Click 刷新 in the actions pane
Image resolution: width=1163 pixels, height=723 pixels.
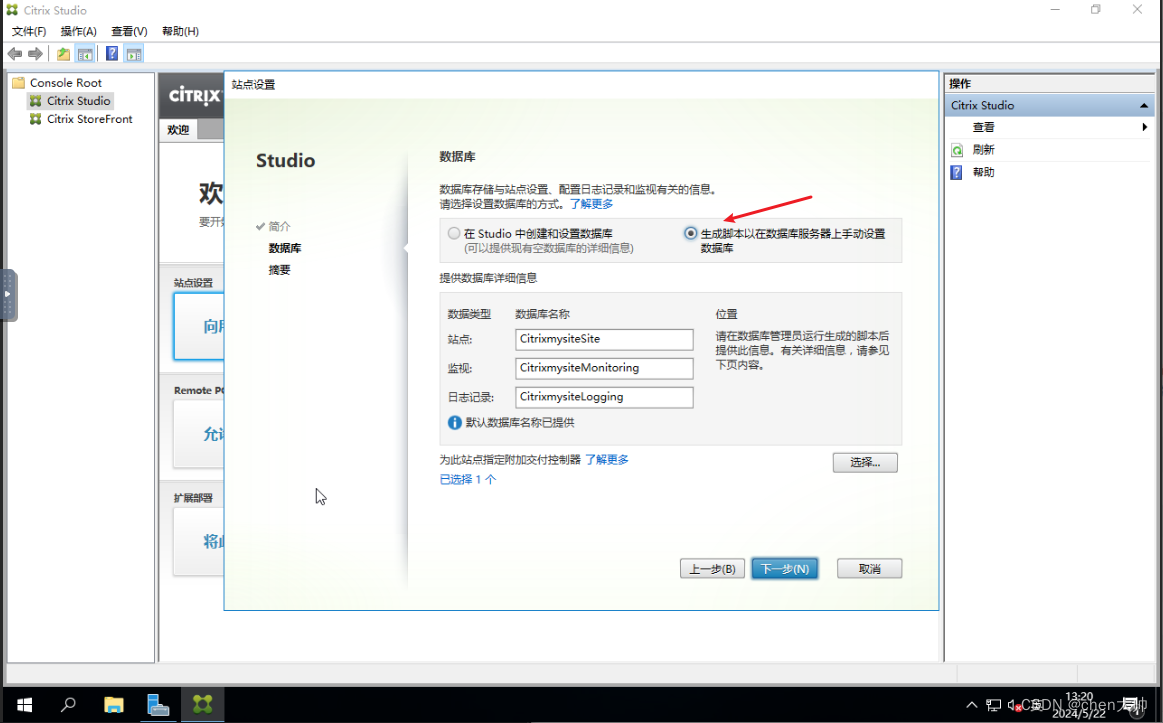pos(984,150)
